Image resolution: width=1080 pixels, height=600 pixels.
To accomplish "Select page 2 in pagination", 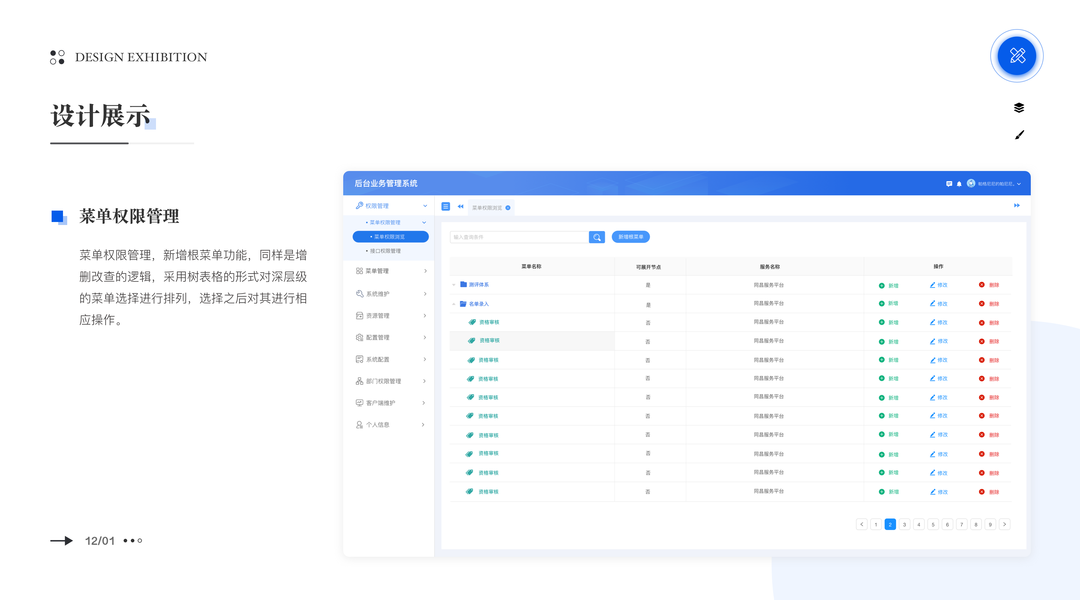I will 890,525.
